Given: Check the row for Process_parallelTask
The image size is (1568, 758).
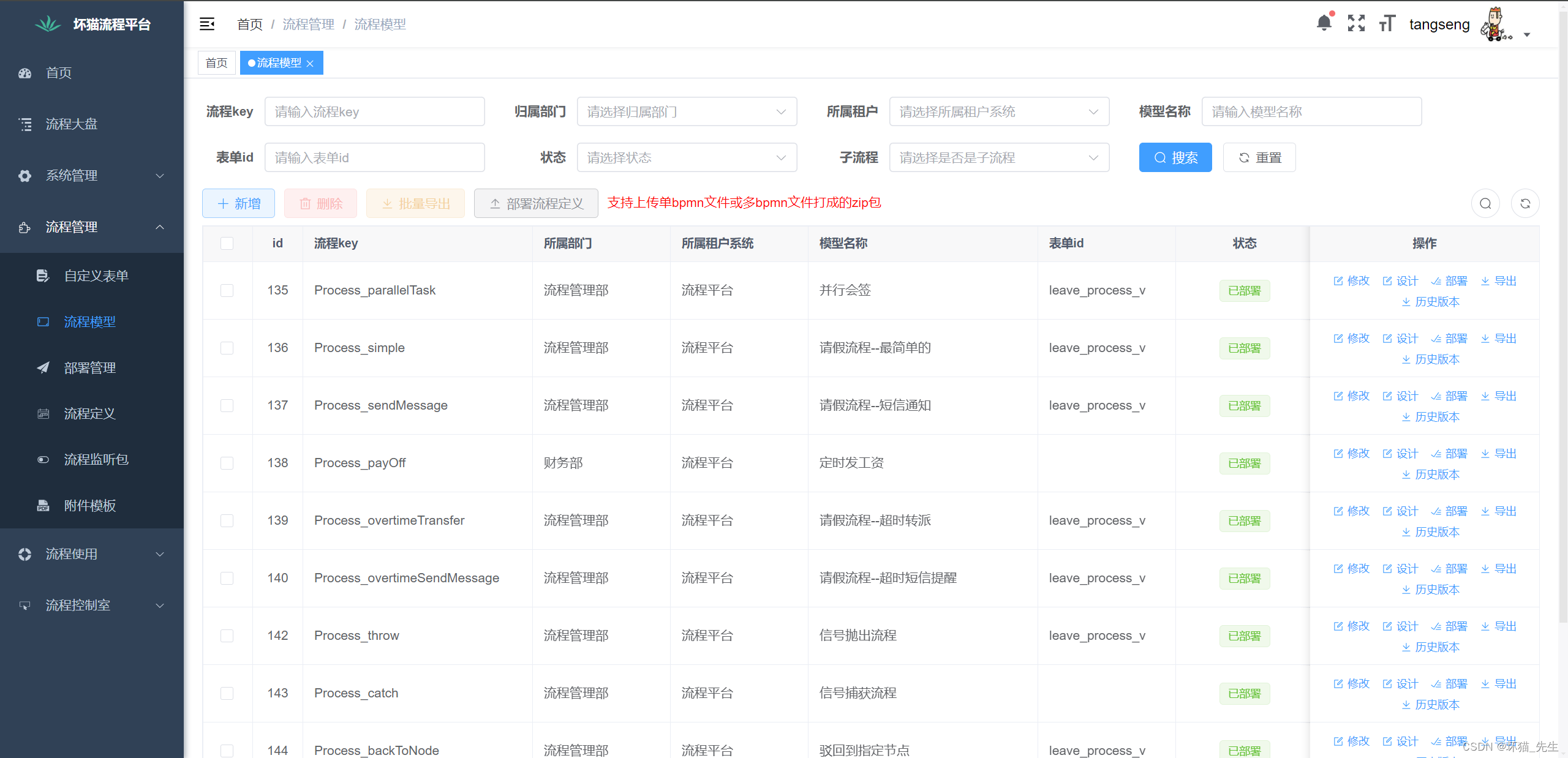Looking at the screenshot, I should click(227, 290).
